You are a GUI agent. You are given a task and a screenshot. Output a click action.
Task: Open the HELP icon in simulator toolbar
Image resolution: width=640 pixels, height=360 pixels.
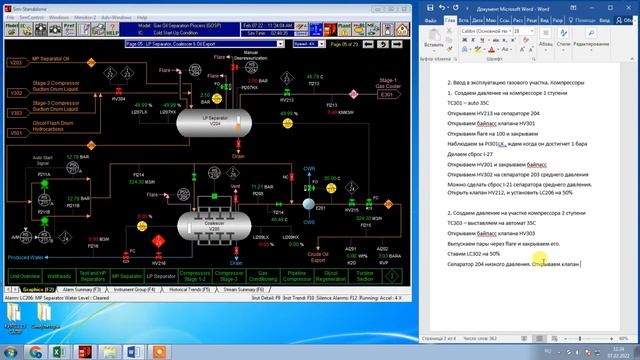(x=112, y=29)
